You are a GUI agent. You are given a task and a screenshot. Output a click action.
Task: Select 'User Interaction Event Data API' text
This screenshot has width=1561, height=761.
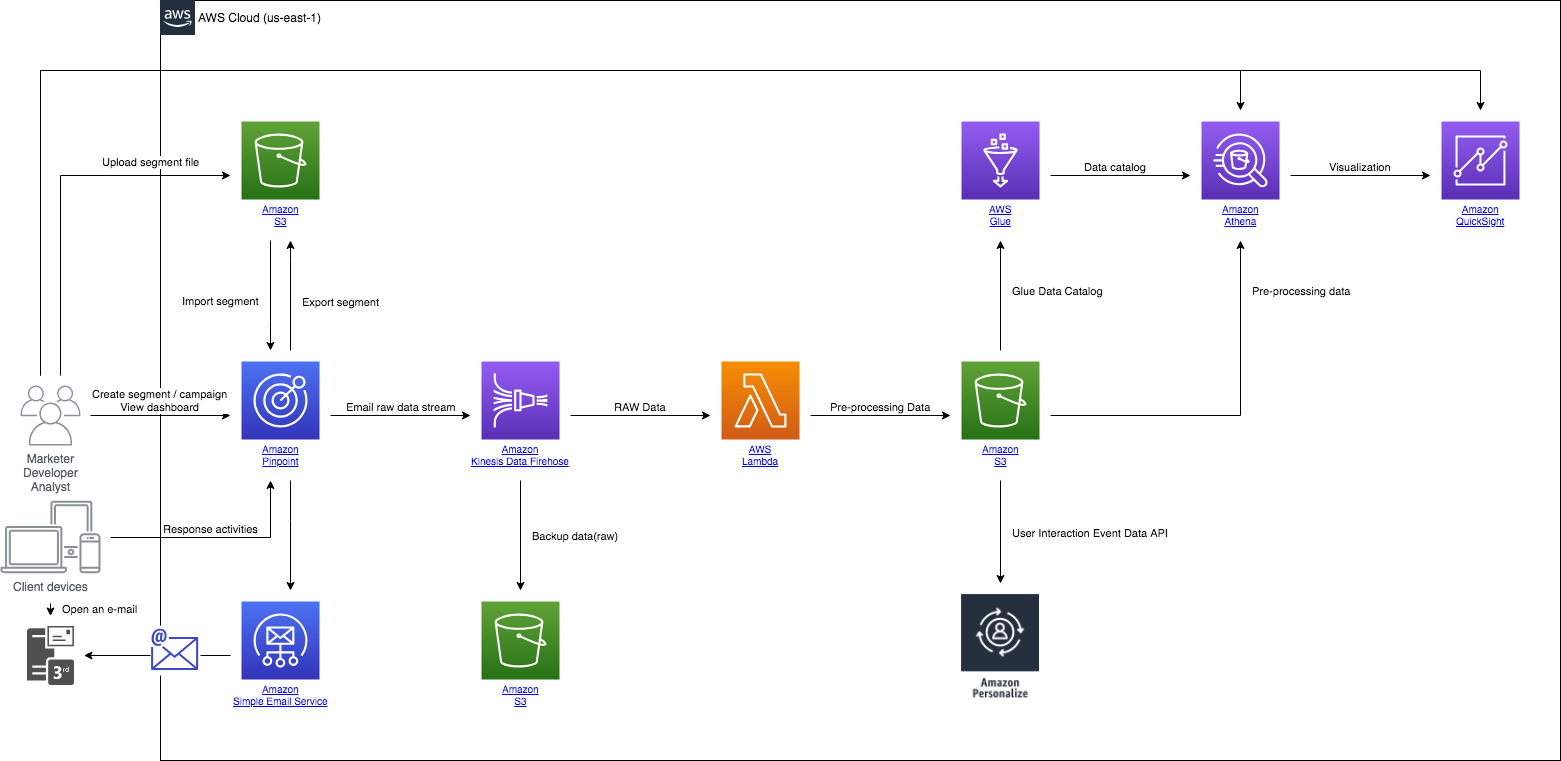pos(1090,533)
